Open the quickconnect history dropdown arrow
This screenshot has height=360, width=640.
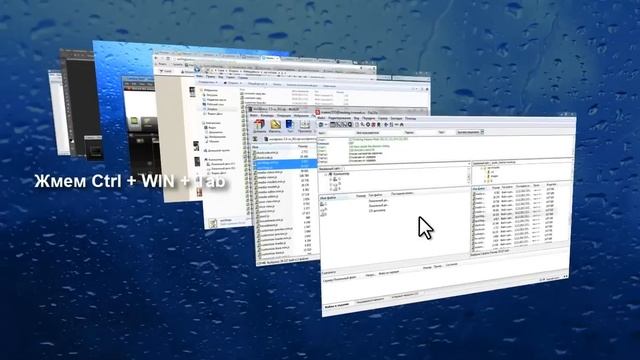click(482, 132)
